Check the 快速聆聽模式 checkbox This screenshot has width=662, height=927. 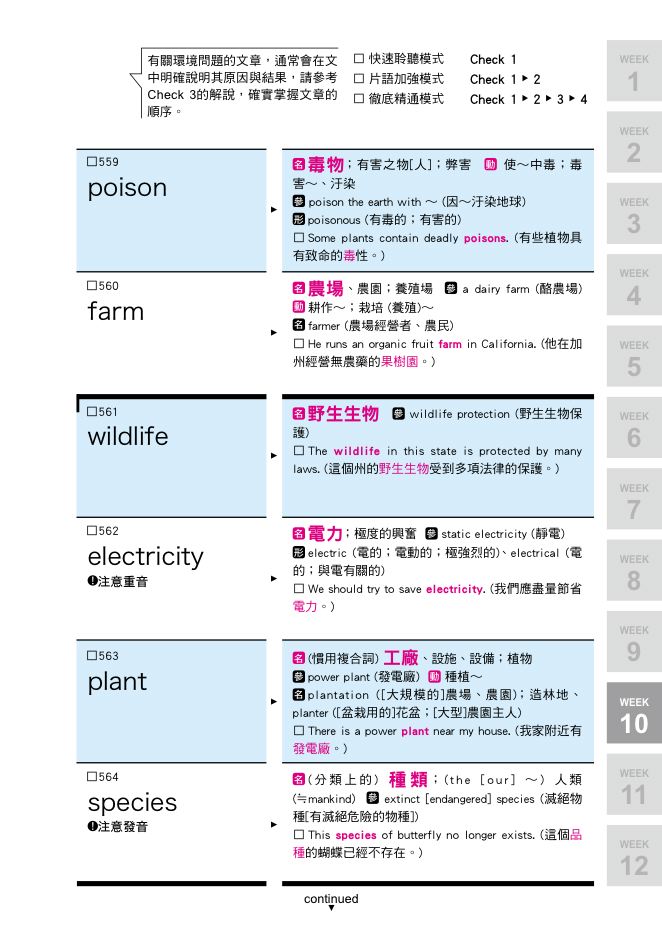[358, 59]
